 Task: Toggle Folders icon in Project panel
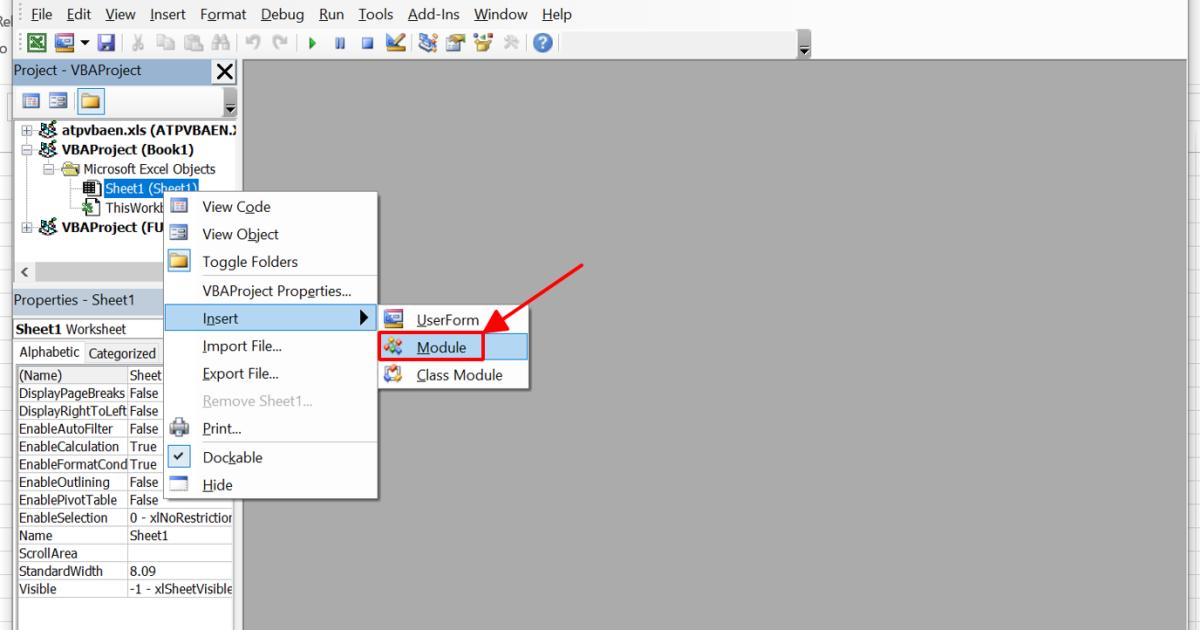91,101
